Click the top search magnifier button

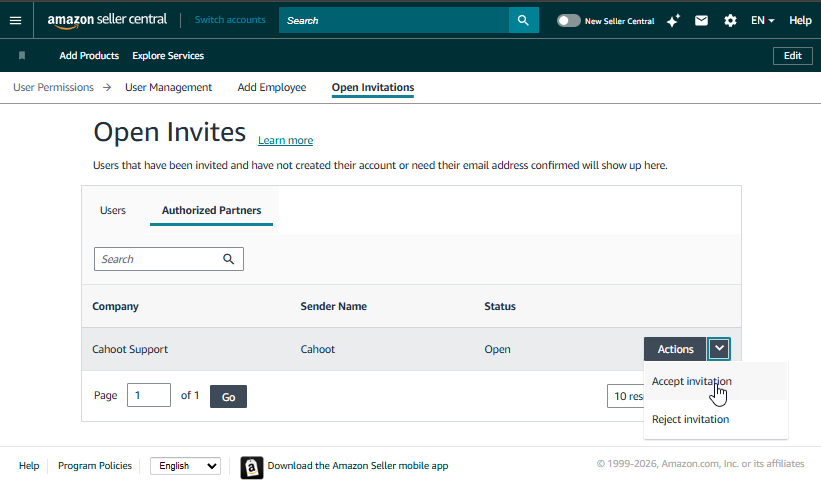[x=524, y=20]
